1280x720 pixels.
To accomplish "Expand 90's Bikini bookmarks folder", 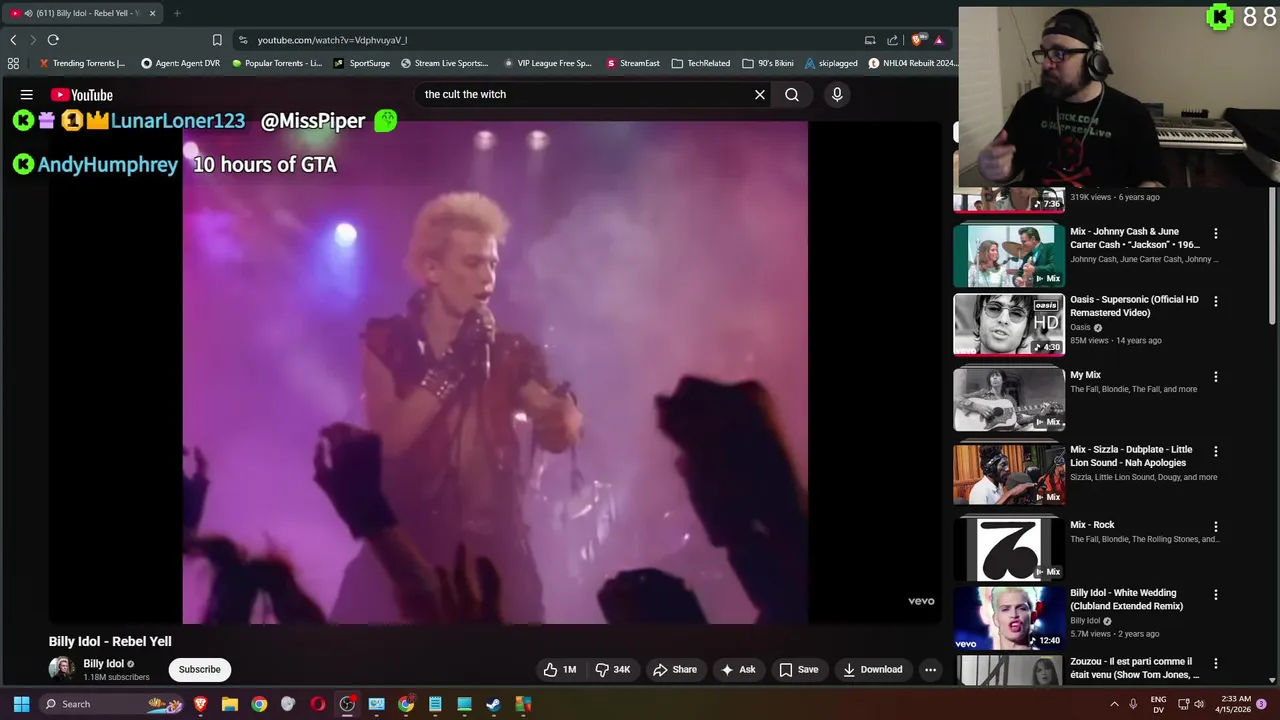I will [x=768, y=63].
